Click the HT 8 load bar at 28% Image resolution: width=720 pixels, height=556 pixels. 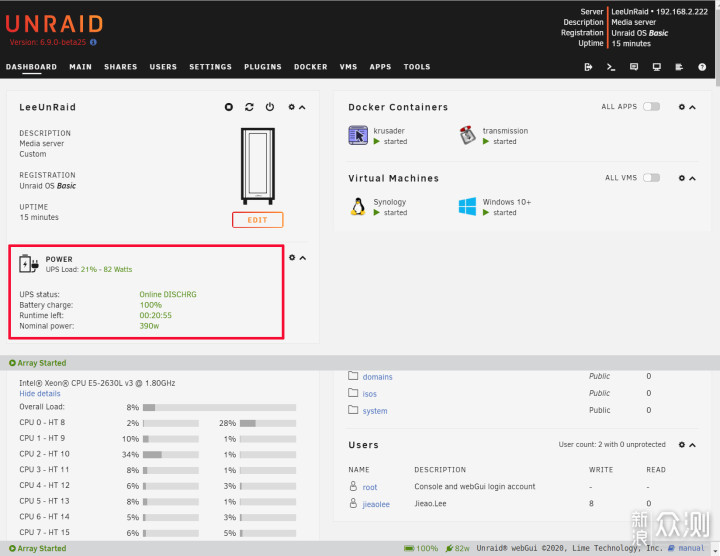pyautogui.click(x=268, y=423)
